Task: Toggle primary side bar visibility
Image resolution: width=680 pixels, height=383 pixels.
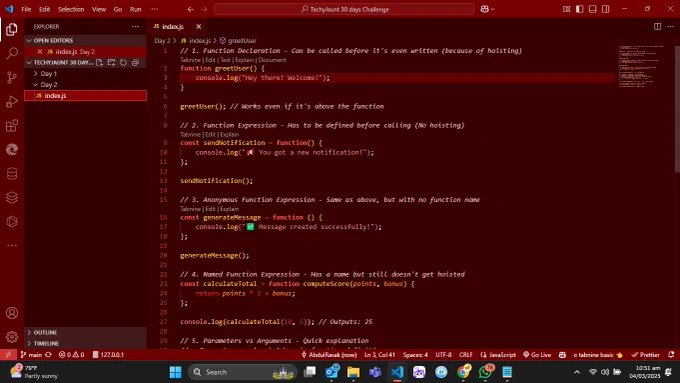Action: pyautogui.click(x=579, y=9)
